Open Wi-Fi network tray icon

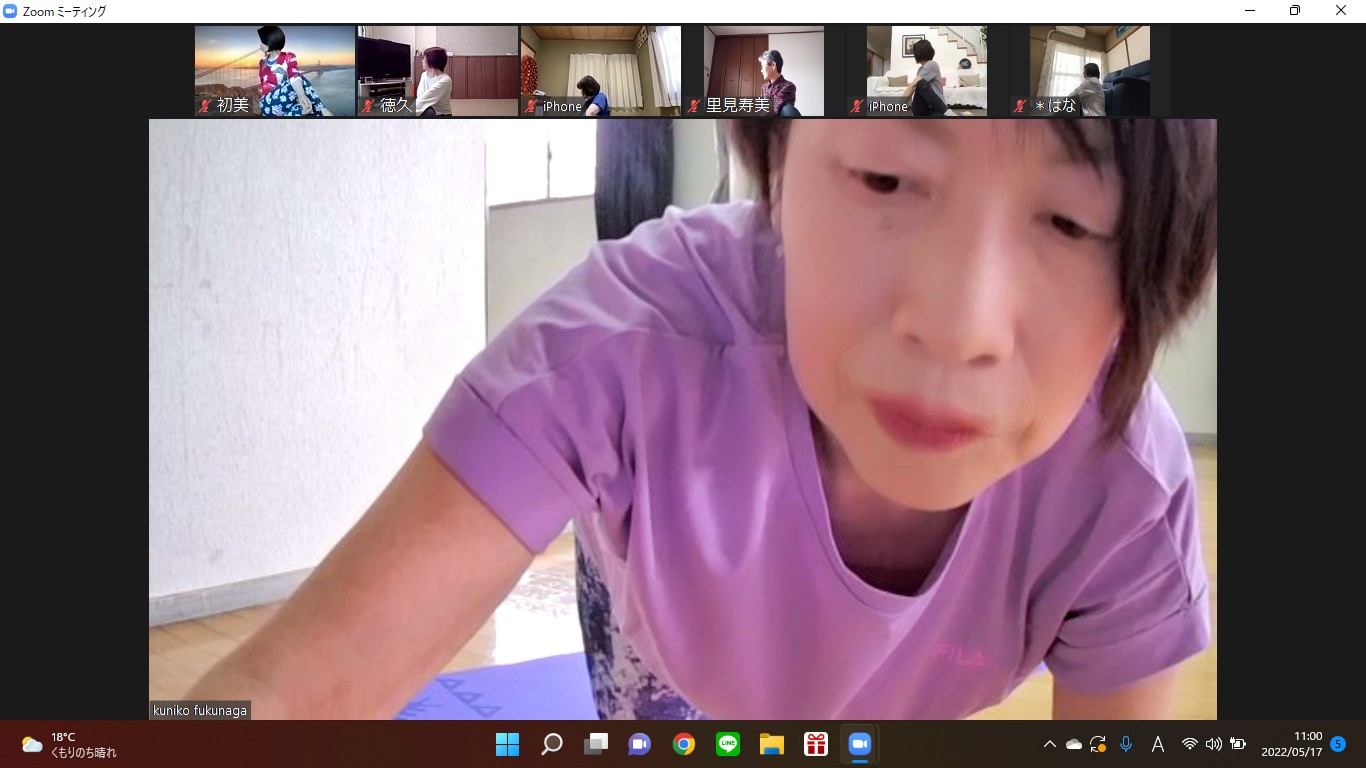click(x=1190, y=744)
